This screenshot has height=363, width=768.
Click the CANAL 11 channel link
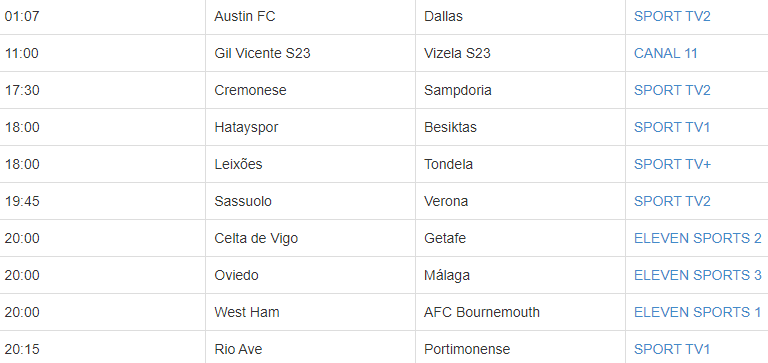(665, 53)
